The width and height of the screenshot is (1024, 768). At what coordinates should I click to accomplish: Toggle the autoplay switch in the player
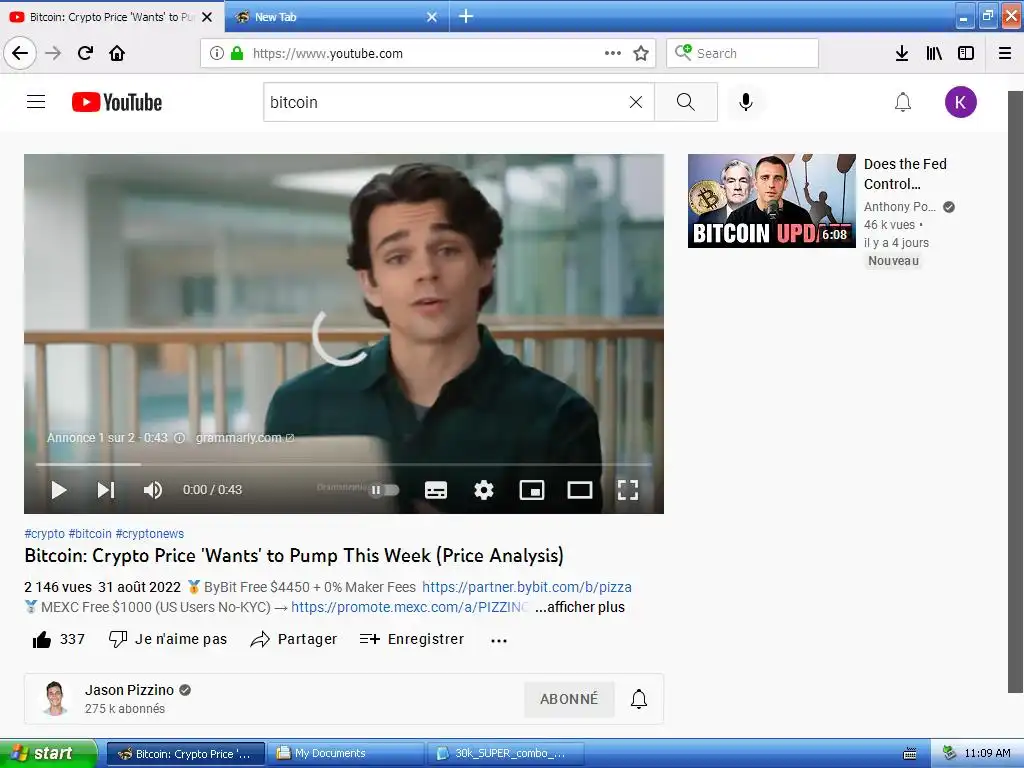point(384,490)
